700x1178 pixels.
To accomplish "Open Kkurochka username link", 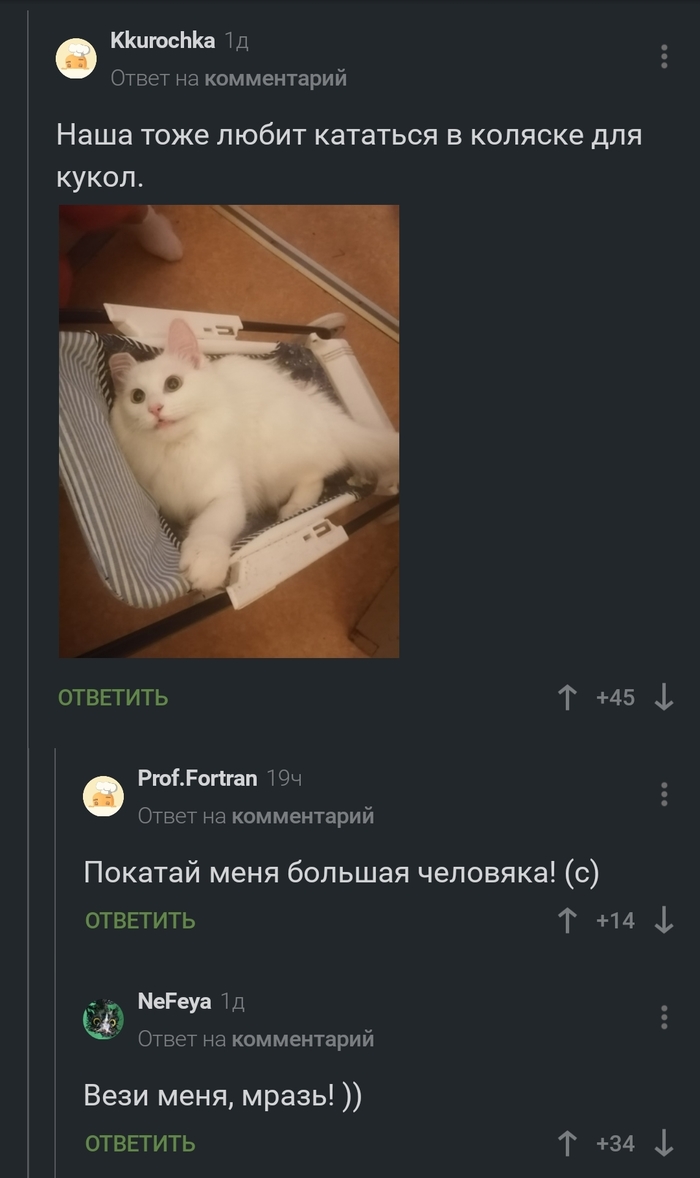I will pyautogui.click(x=163, y=41).
